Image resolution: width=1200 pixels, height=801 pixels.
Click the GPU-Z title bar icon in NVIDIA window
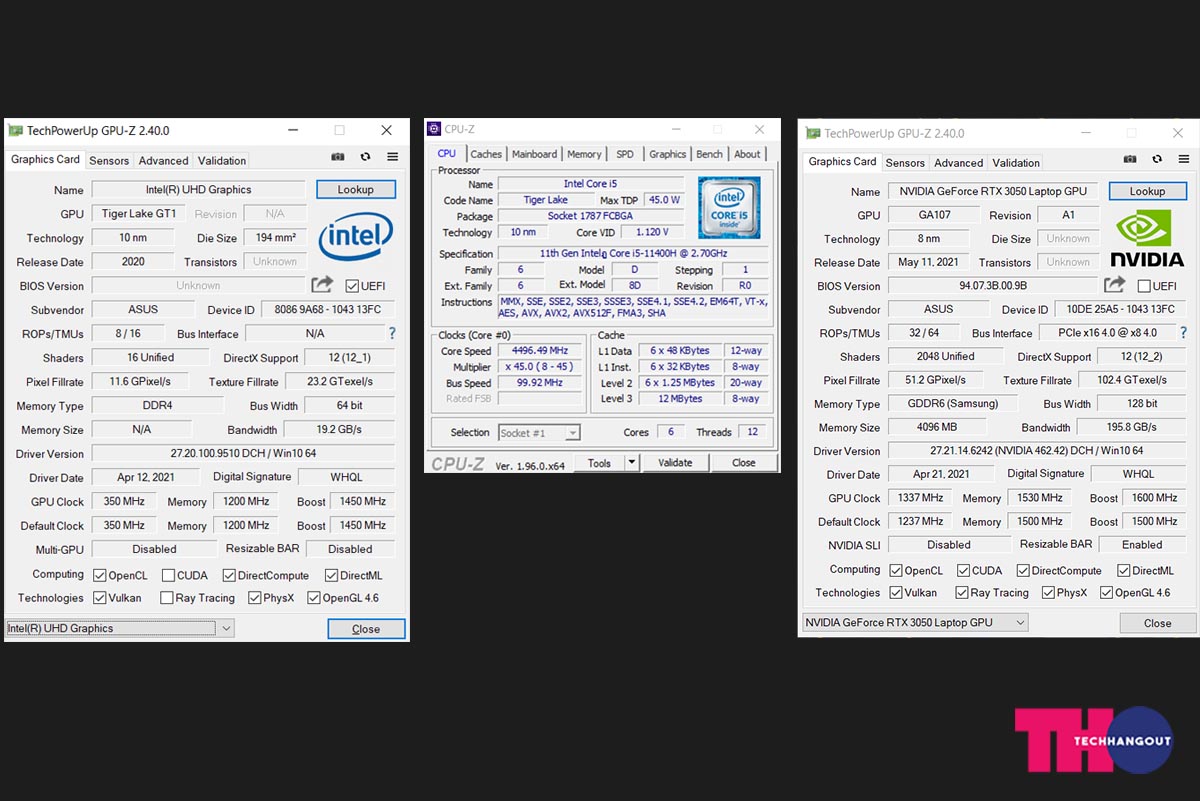pos(813,133)
